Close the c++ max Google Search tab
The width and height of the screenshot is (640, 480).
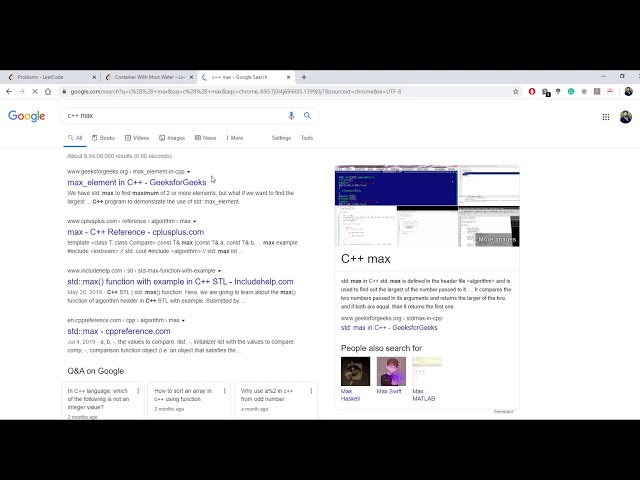click(289, 77)
